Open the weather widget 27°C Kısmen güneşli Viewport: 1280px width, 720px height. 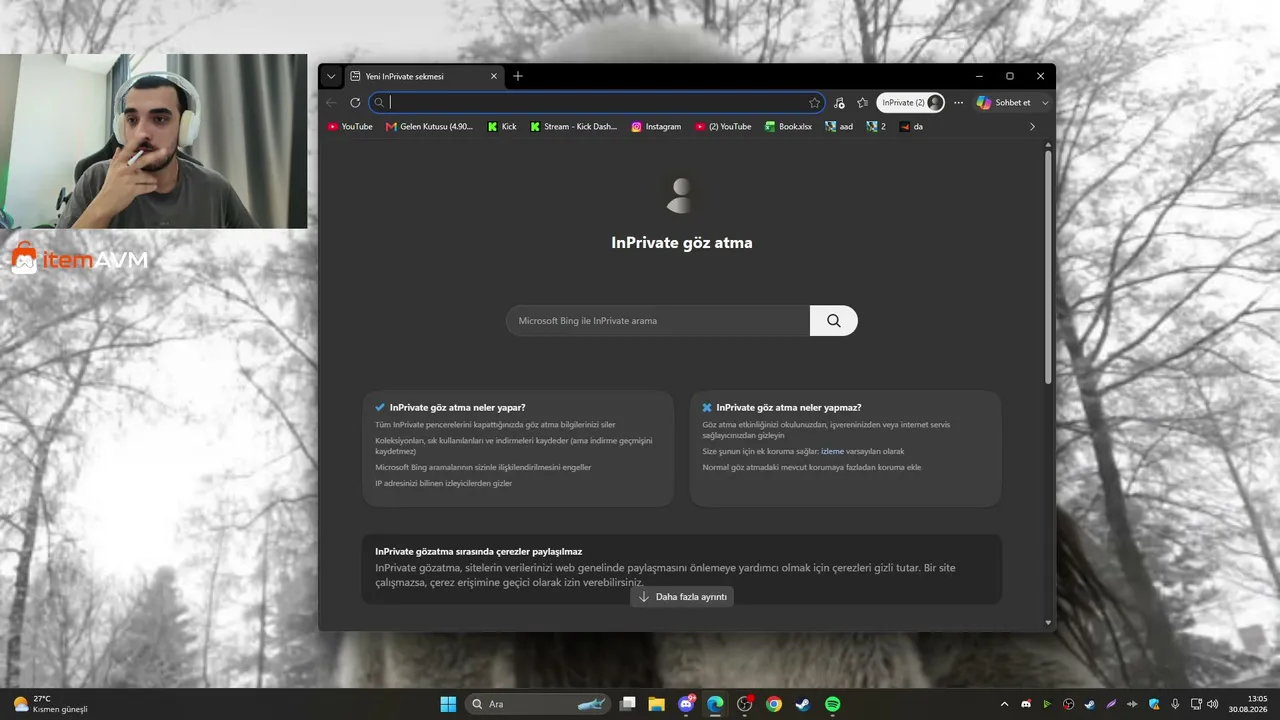pyautogui.click(x=50, y=704)
